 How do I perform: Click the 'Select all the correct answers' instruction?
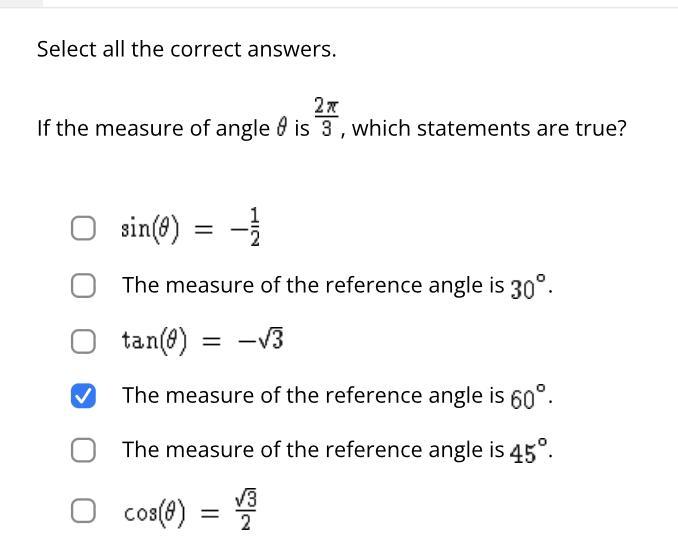pyautogui.click(x=186, y=49)
